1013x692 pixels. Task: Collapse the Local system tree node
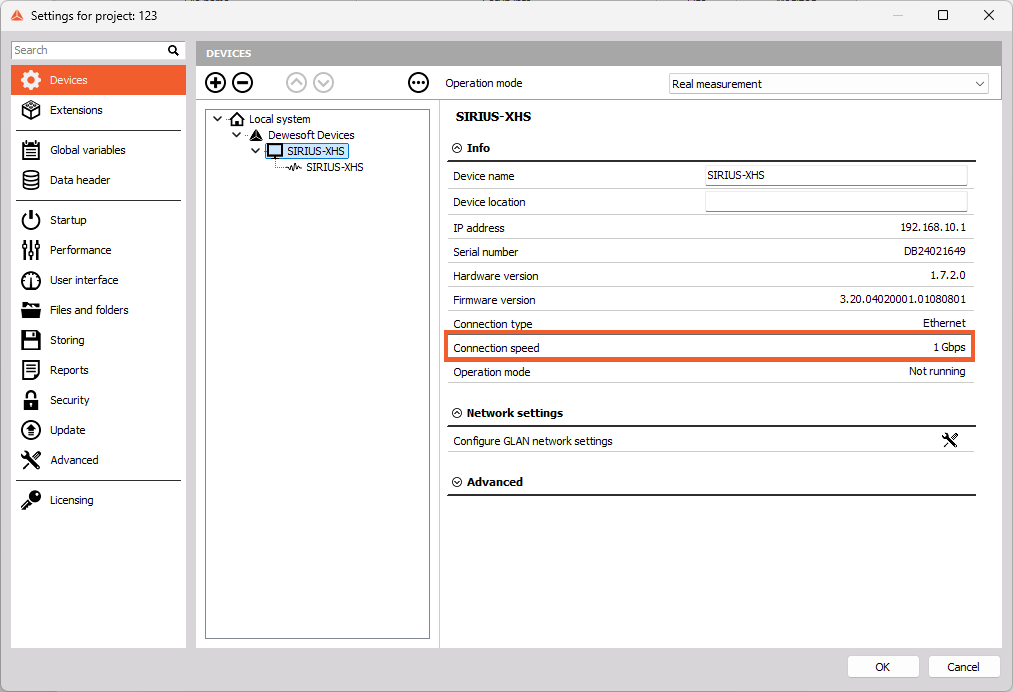[218, 119]
